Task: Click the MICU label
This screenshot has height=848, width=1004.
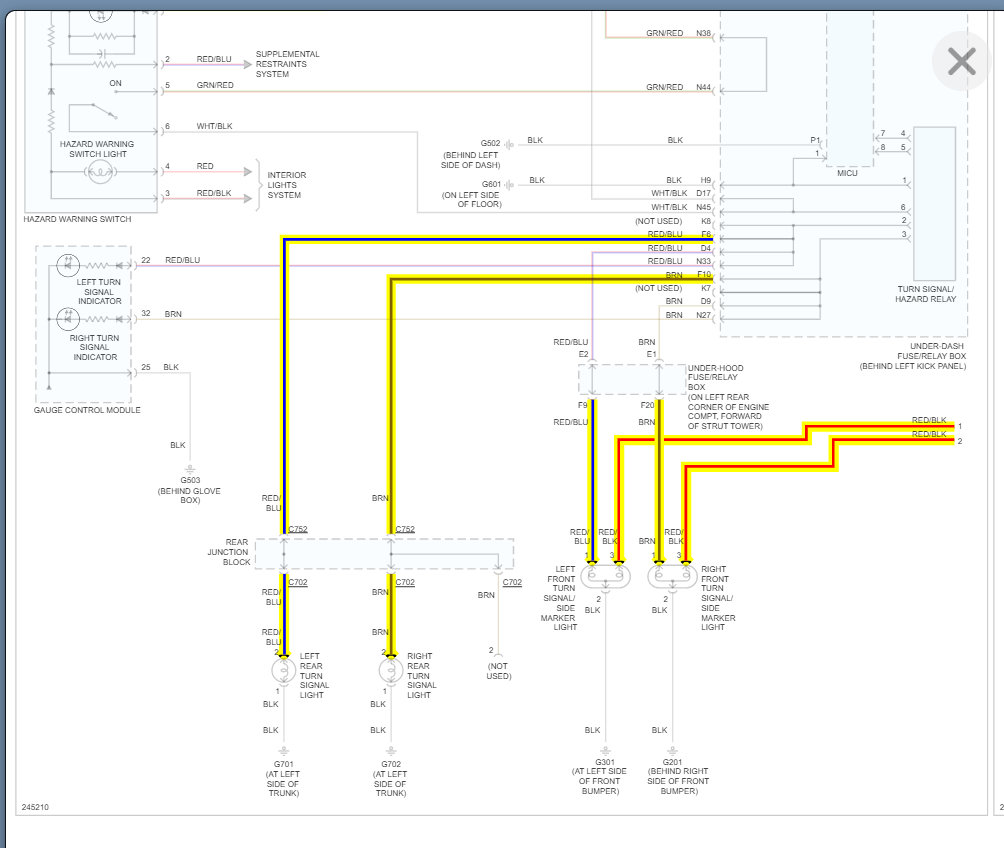Action: click(847, 173)
